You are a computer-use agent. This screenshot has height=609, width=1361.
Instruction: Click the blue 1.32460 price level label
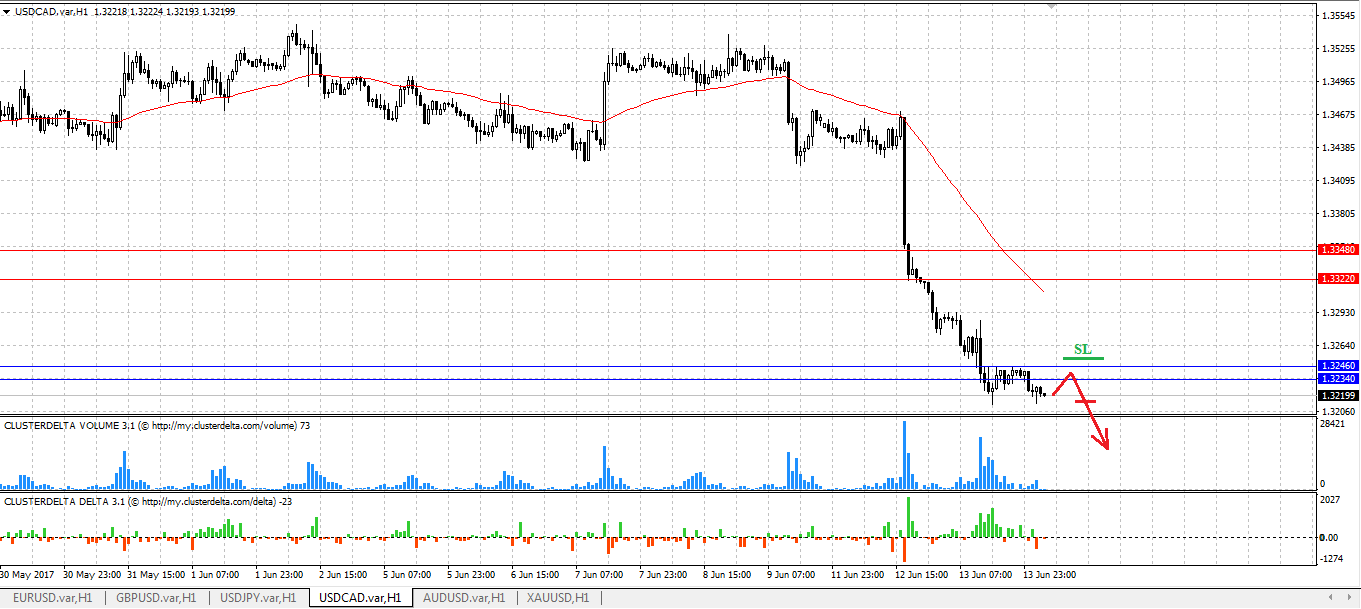[1337, 366]
